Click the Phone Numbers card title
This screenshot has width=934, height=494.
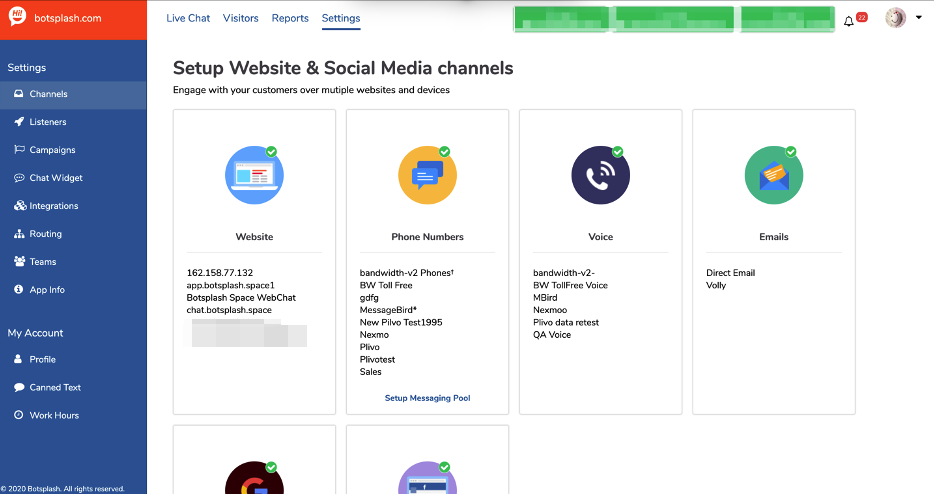click(x=428, y=237)
